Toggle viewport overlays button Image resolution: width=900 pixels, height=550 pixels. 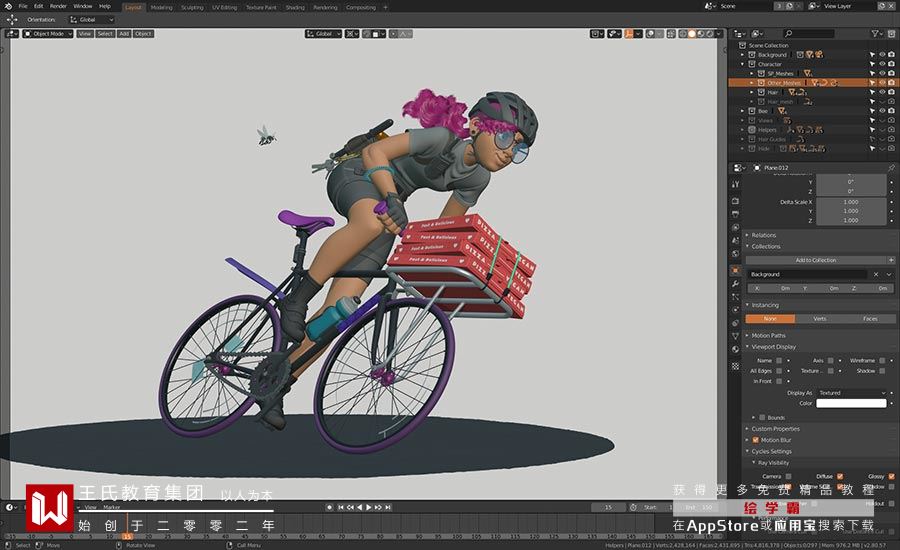(650, 34)
